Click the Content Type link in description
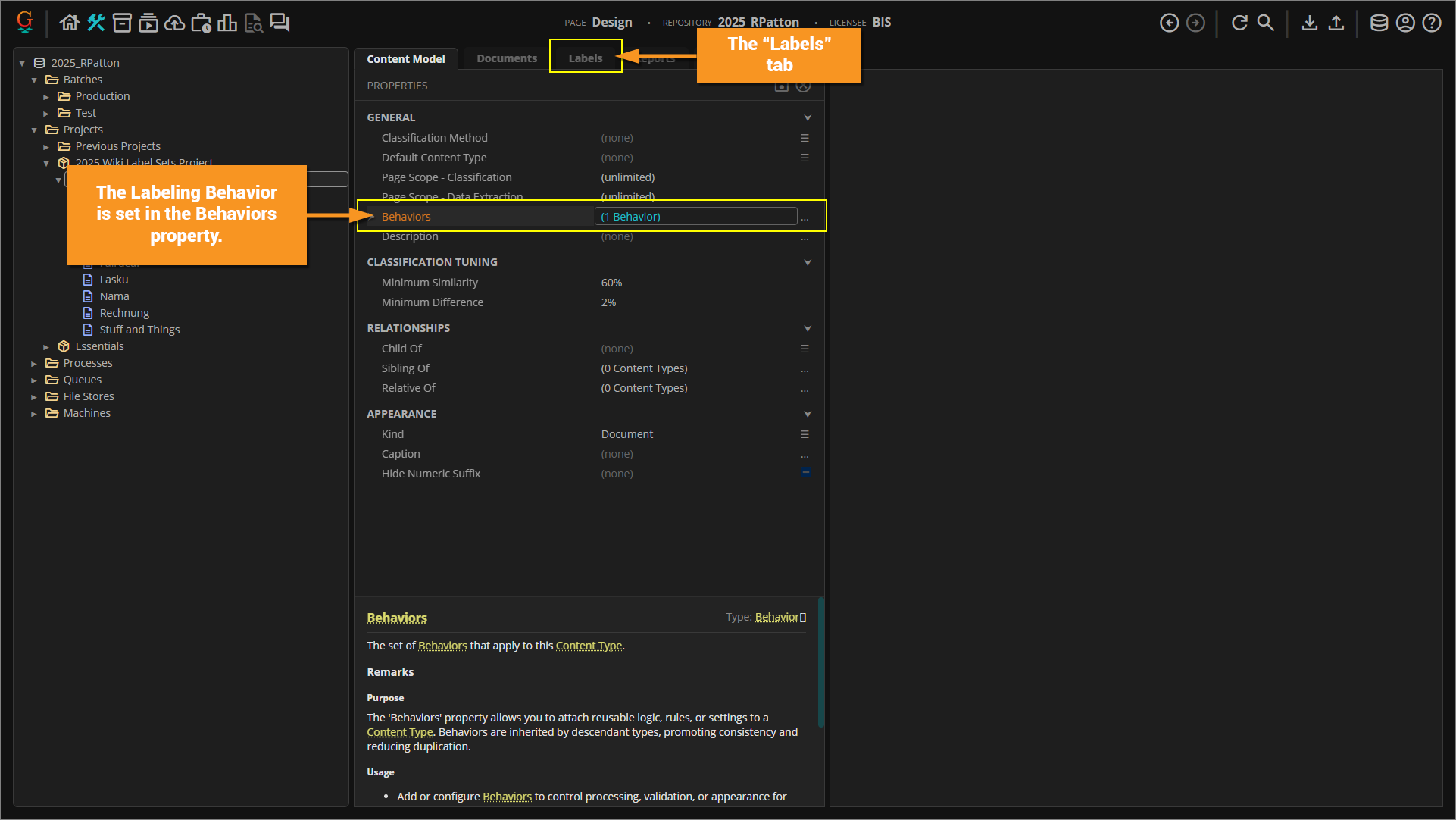 coord(589,646)
